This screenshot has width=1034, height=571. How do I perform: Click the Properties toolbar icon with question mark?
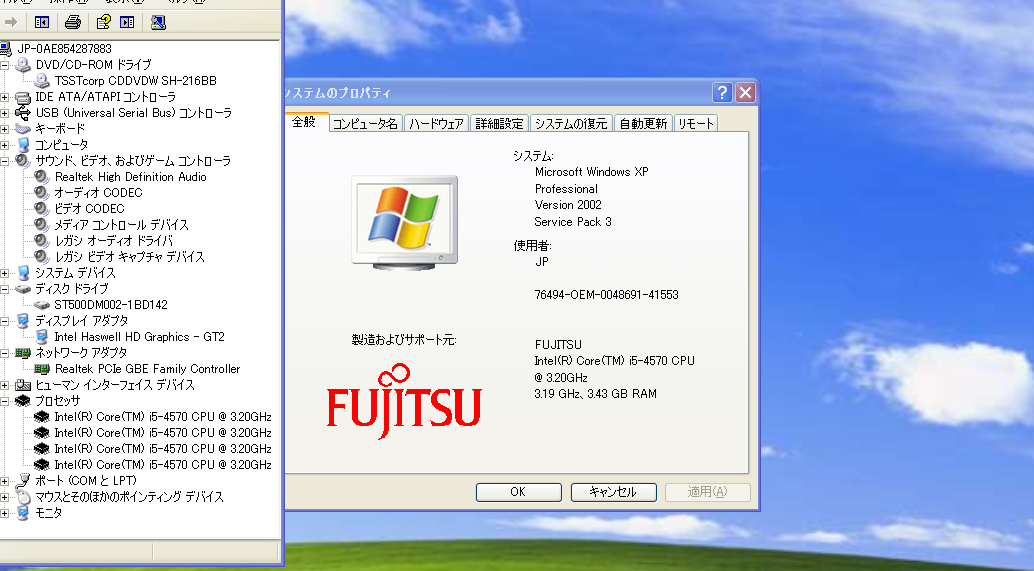pos(104,22)
